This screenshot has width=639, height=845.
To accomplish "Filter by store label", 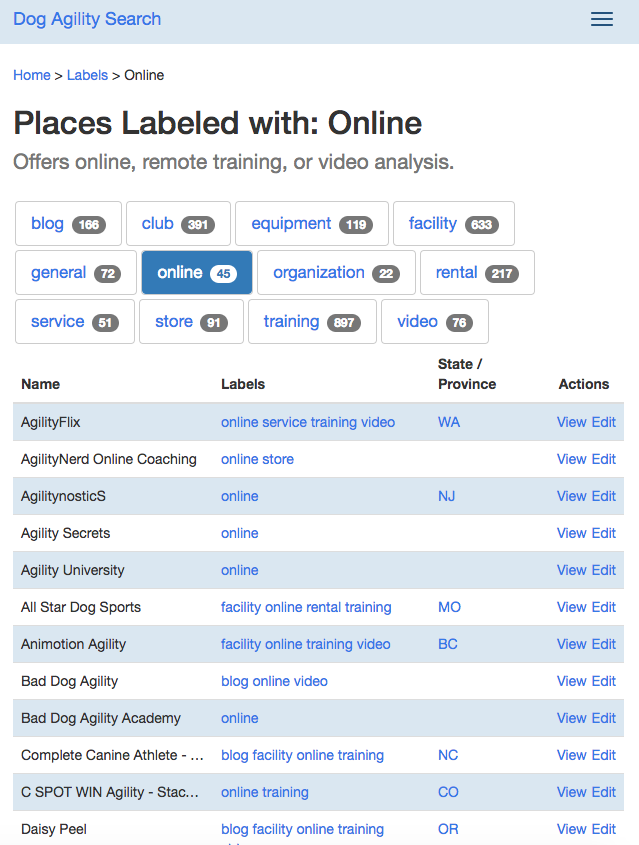I will coord(191,322).
